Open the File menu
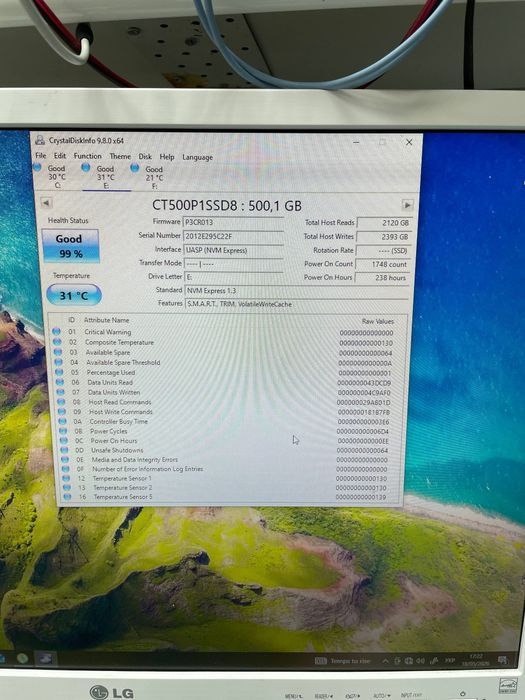The height and width of the screenshot is (700, 525). click(x=41, y=155)
